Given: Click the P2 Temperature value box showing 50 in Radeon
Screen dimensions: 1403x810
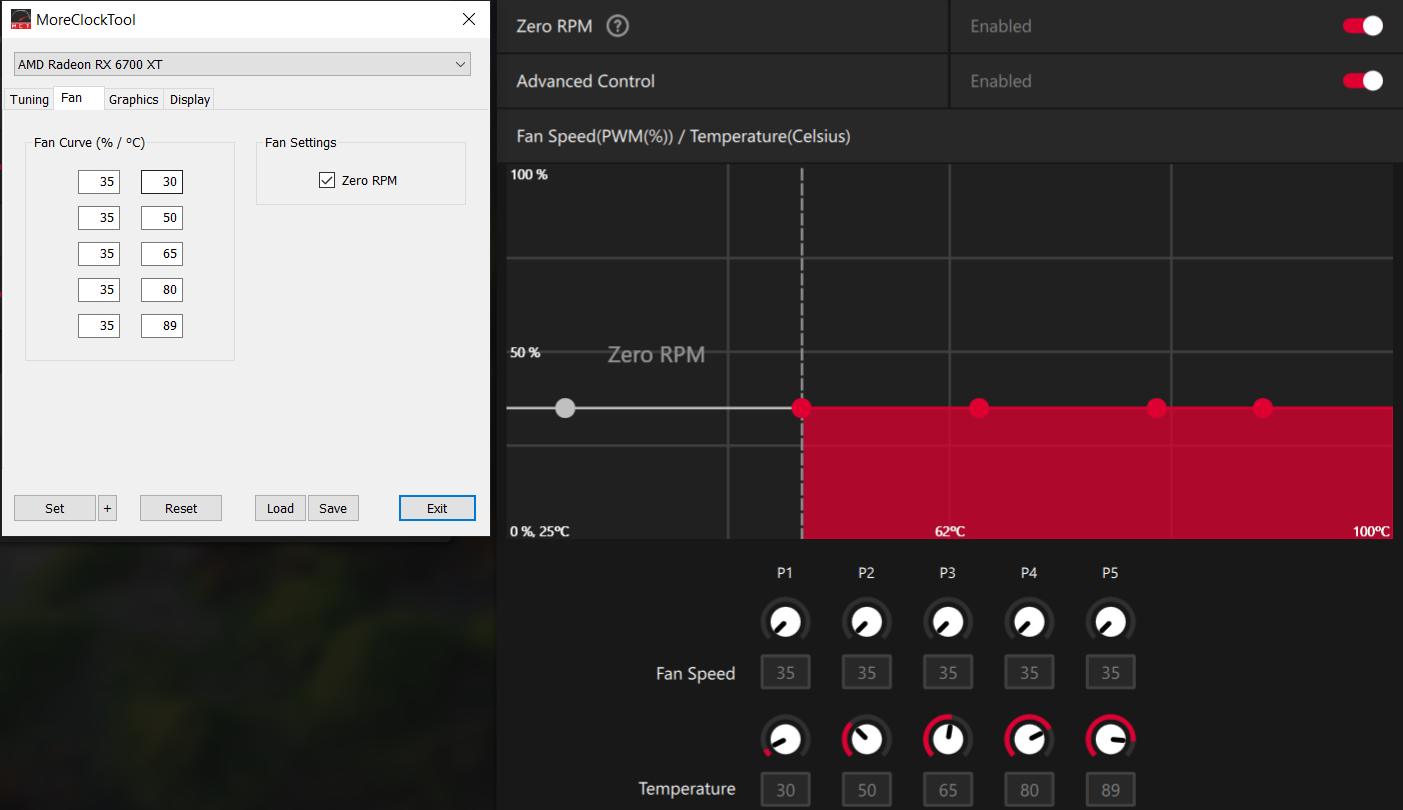Looking at the screenshot, I should [866, 790].
